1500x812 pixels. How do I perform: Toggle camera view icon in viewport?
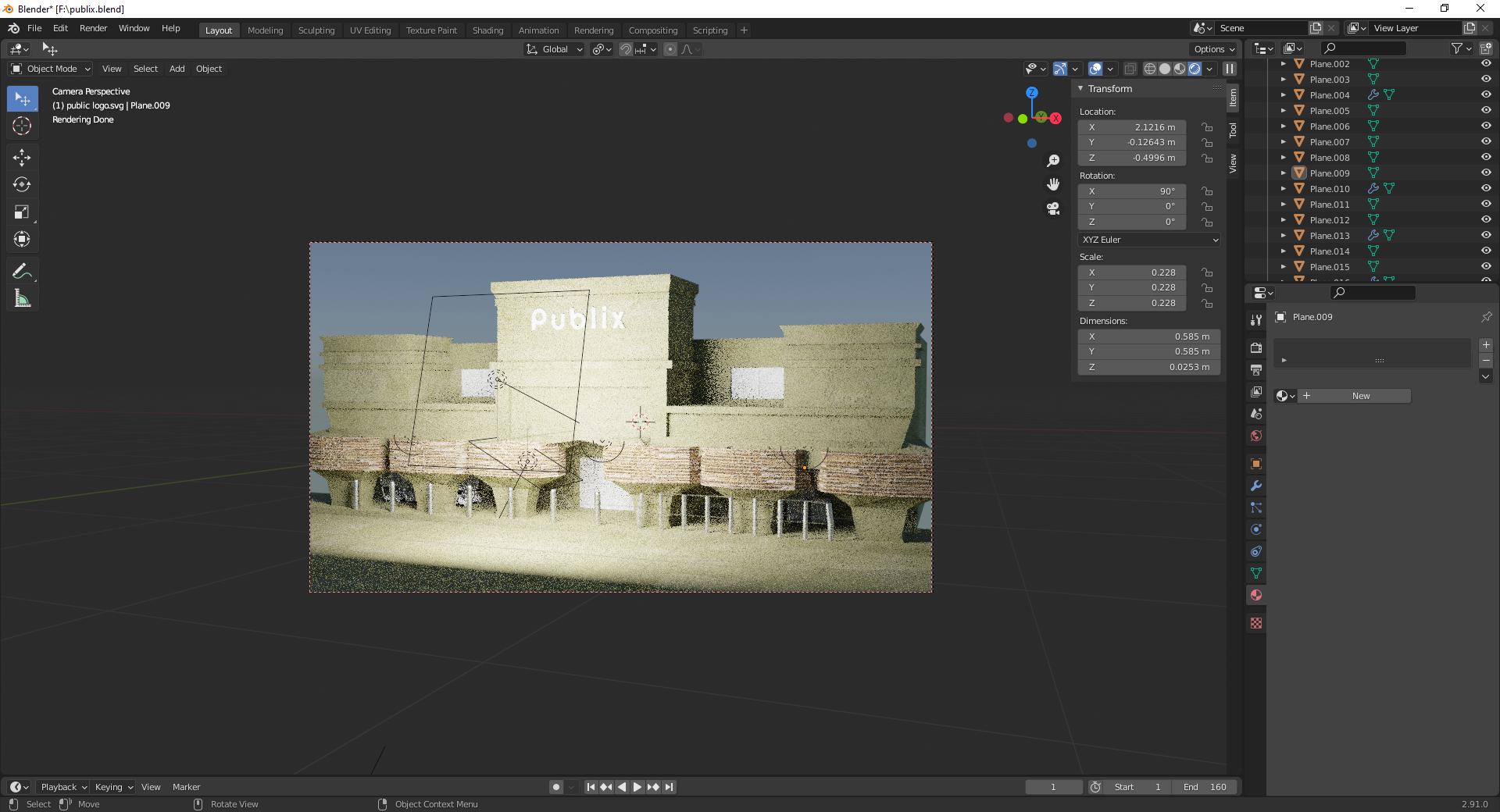pos(1053,208)
